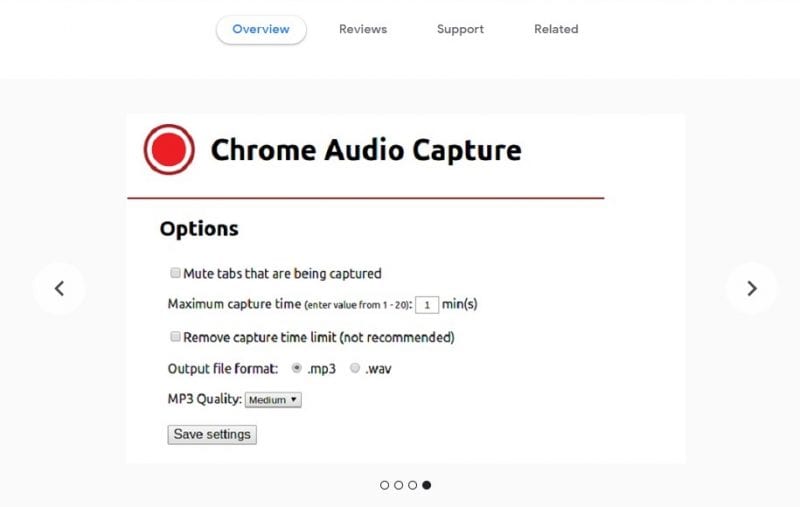
Task: Focus the maximum capture time field
Action: click(427, 305)
